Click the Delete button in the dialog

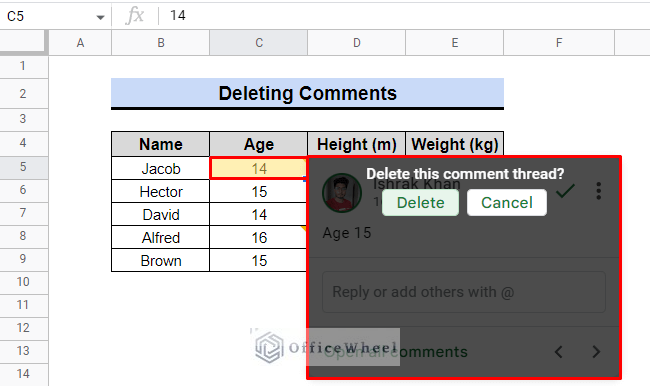point(420,203)
